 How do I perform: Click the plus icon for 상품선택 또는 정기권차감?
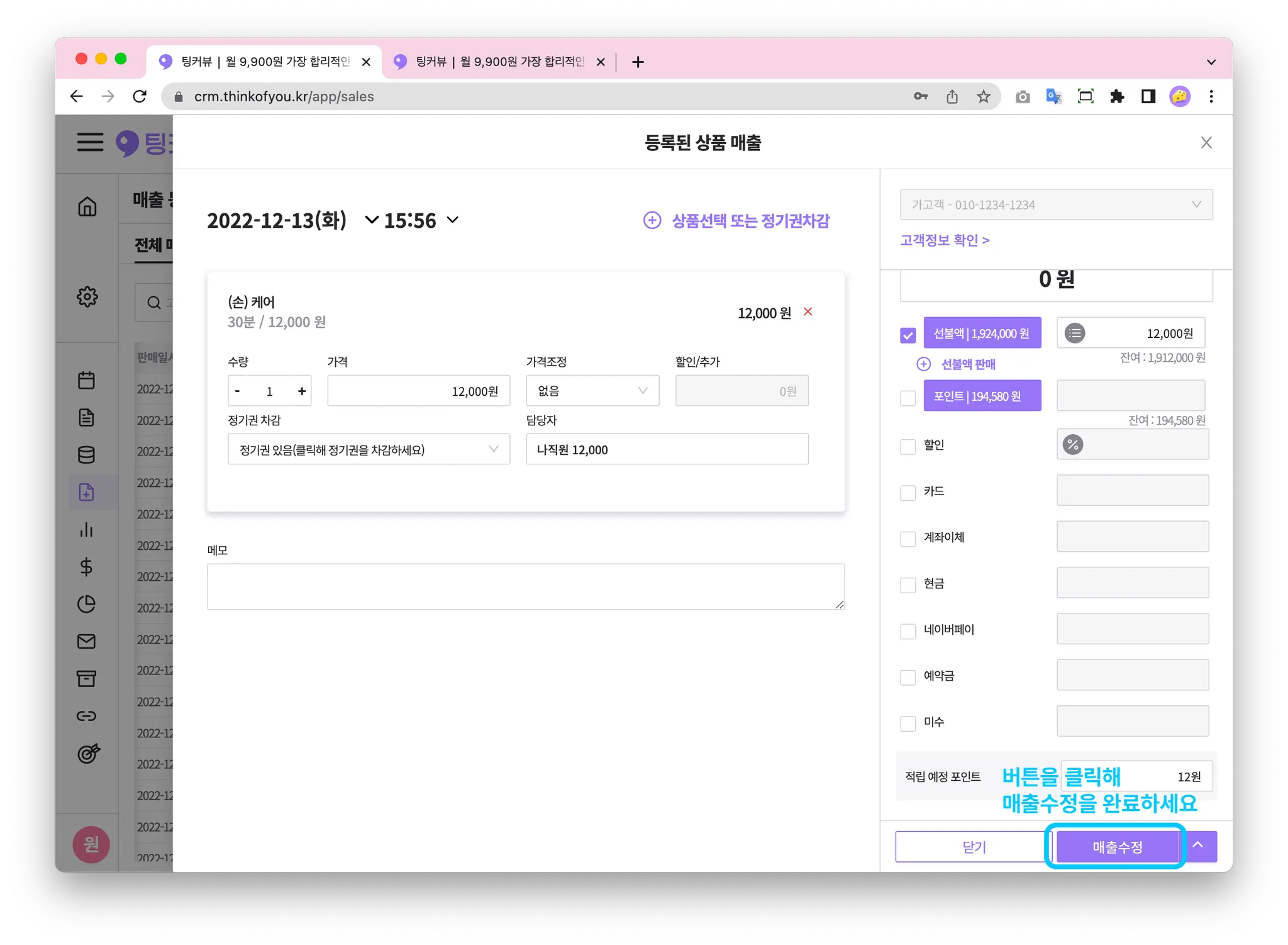point(652,220)
